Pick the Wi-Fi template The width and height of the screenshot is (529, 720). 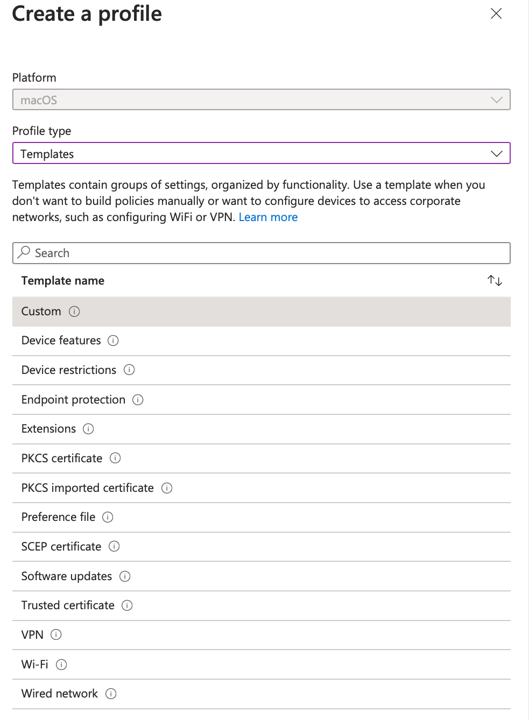coord(261,664)
